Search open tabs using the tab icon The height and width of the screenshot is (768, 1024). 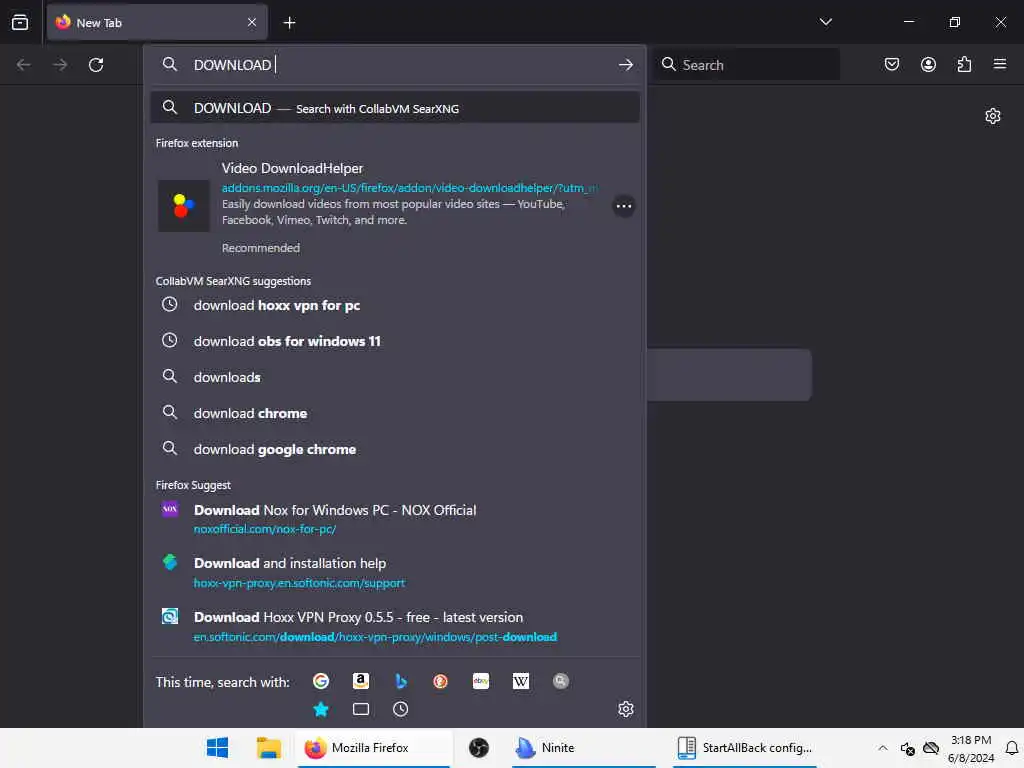coord(360,709)
